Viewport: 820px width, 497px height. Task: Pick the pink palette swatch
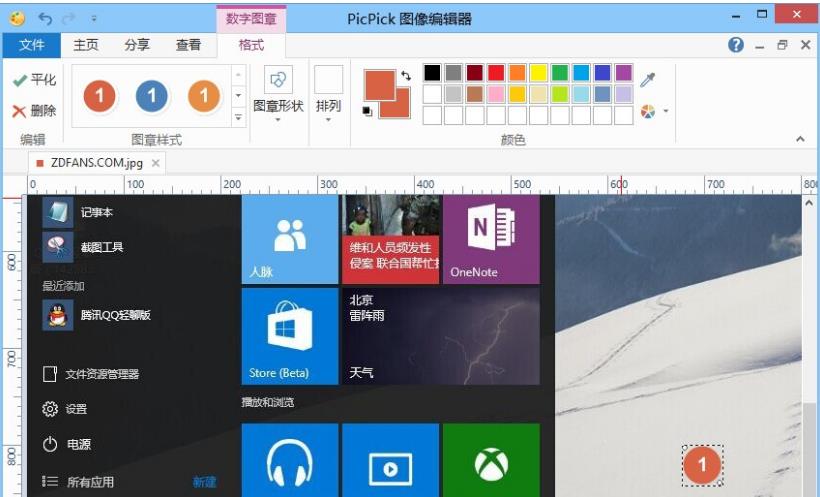tap(496, 94)
